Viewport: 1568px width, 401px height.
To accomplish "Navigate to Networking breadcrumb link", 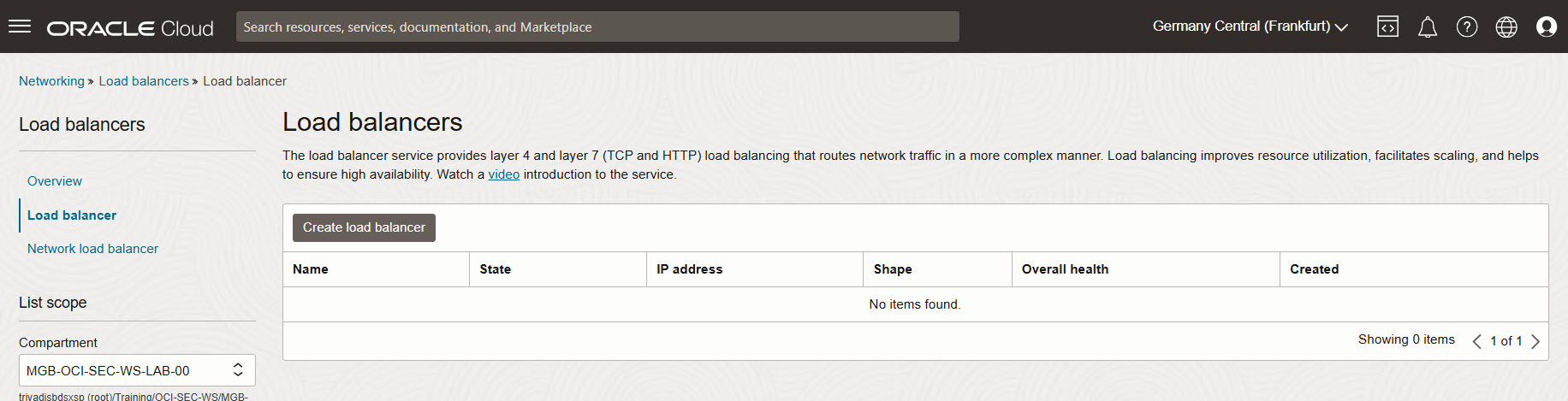I will 51,81.
